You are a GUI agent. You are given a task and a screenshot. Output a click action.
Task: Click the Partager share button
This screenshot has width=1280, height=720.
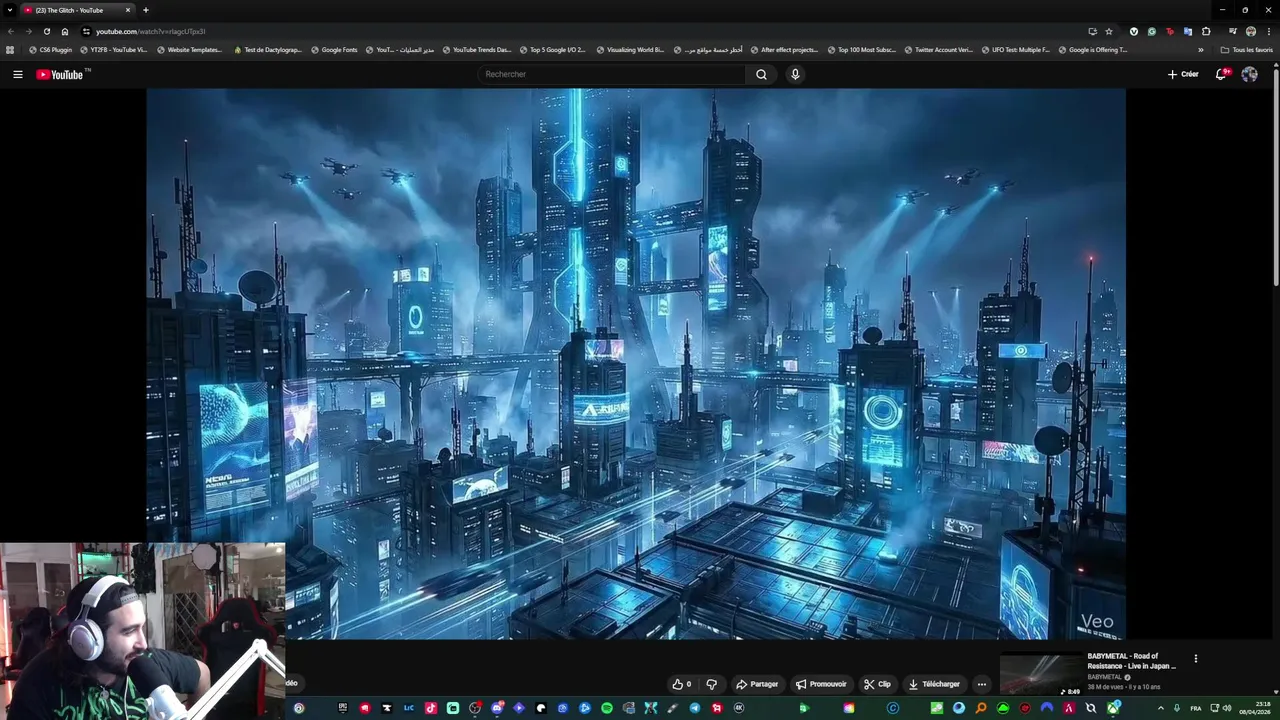coord(757,684)
